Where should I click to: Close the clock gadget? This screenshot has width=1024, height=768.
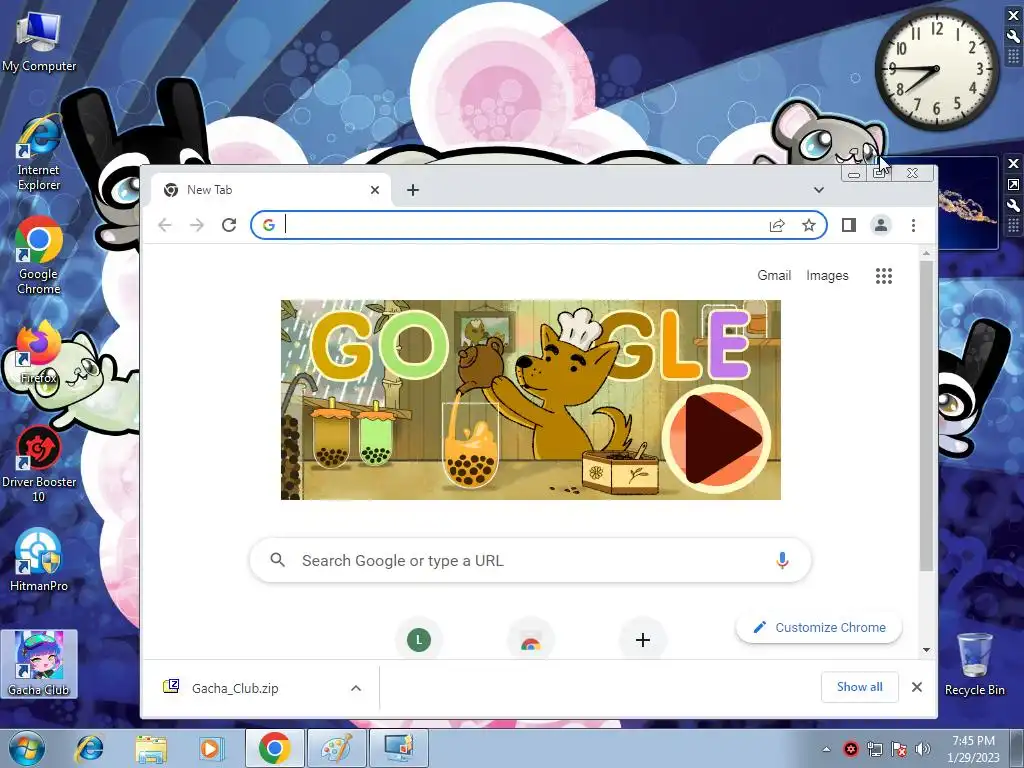tap(1013, 16)
